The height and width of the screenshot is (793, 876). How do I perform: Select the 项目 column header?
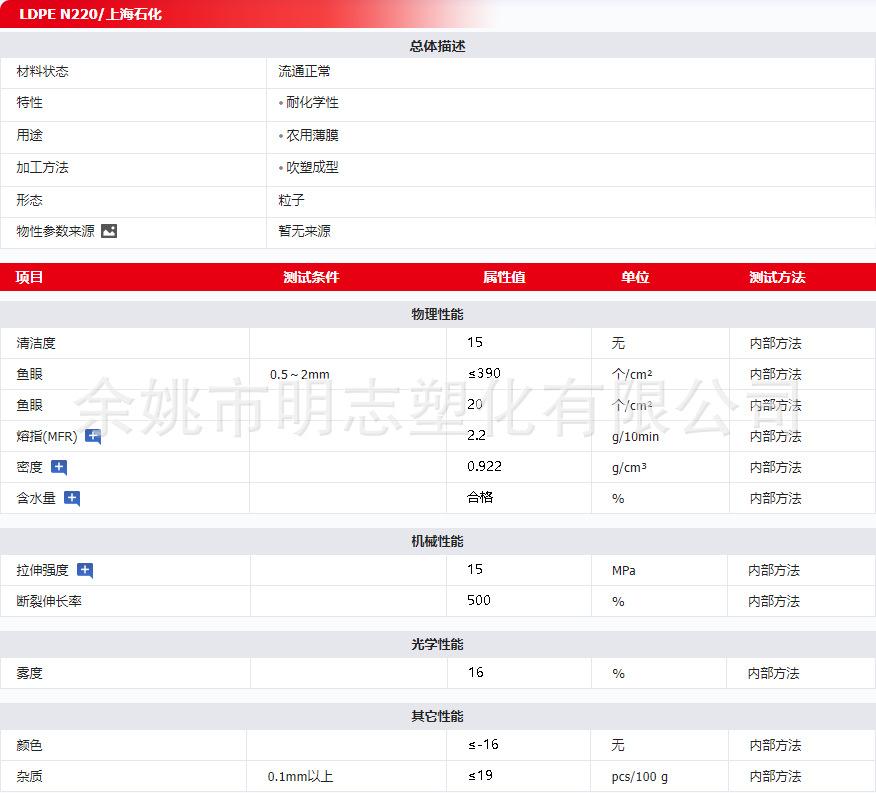click(30, 277)
